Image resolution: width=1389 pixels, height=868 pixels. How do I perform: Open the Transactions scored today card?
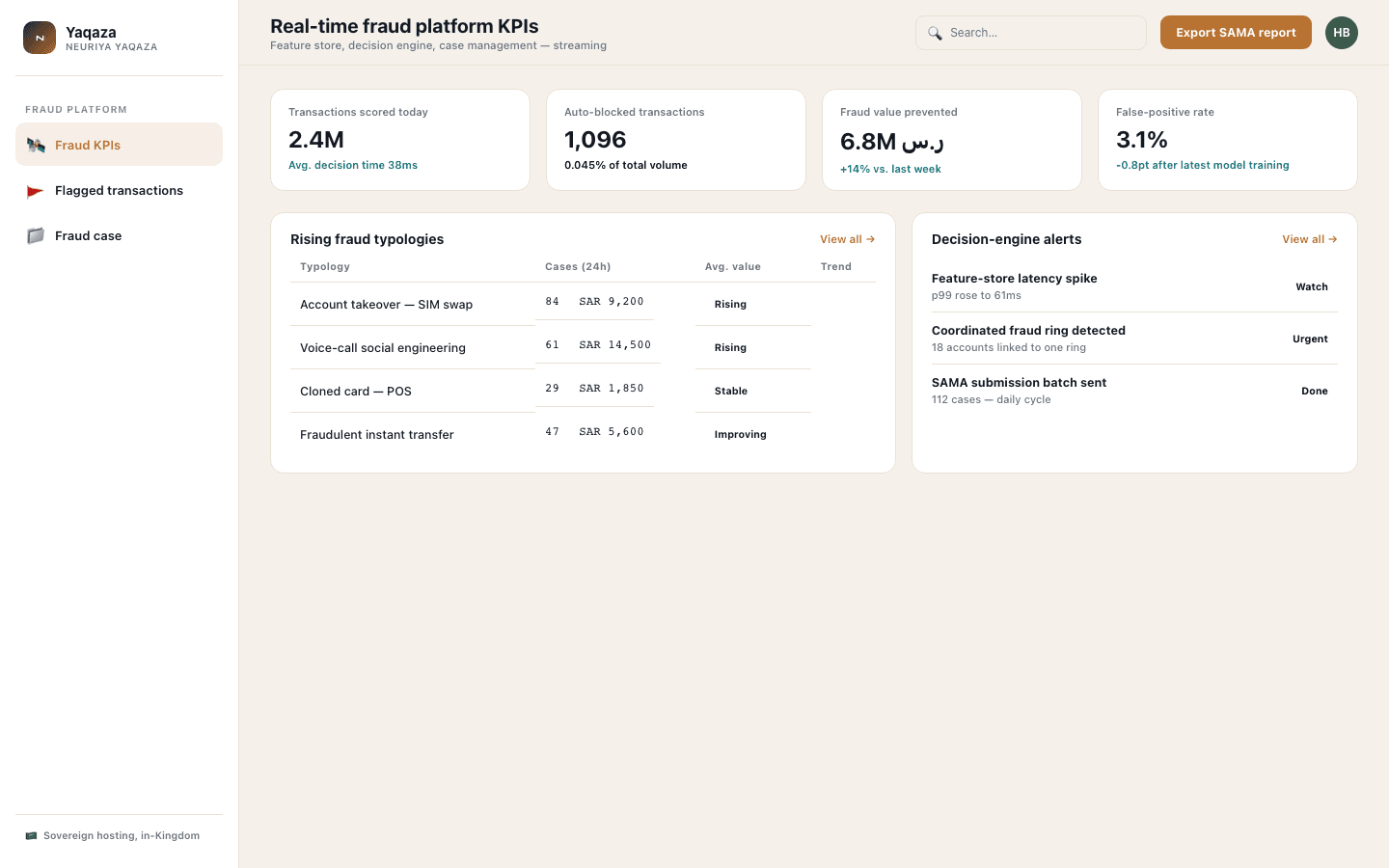(400, 140)
